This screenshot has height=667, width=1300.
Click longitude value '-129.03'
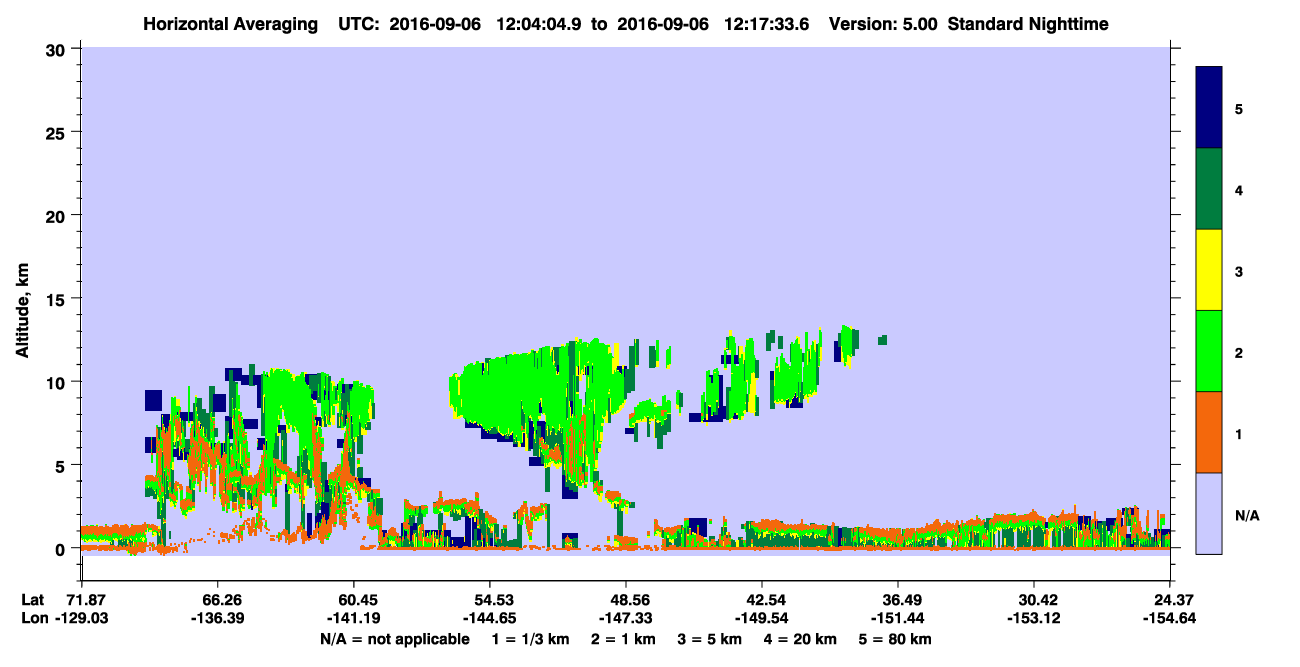pyautogui.click(x=81, y=618)
